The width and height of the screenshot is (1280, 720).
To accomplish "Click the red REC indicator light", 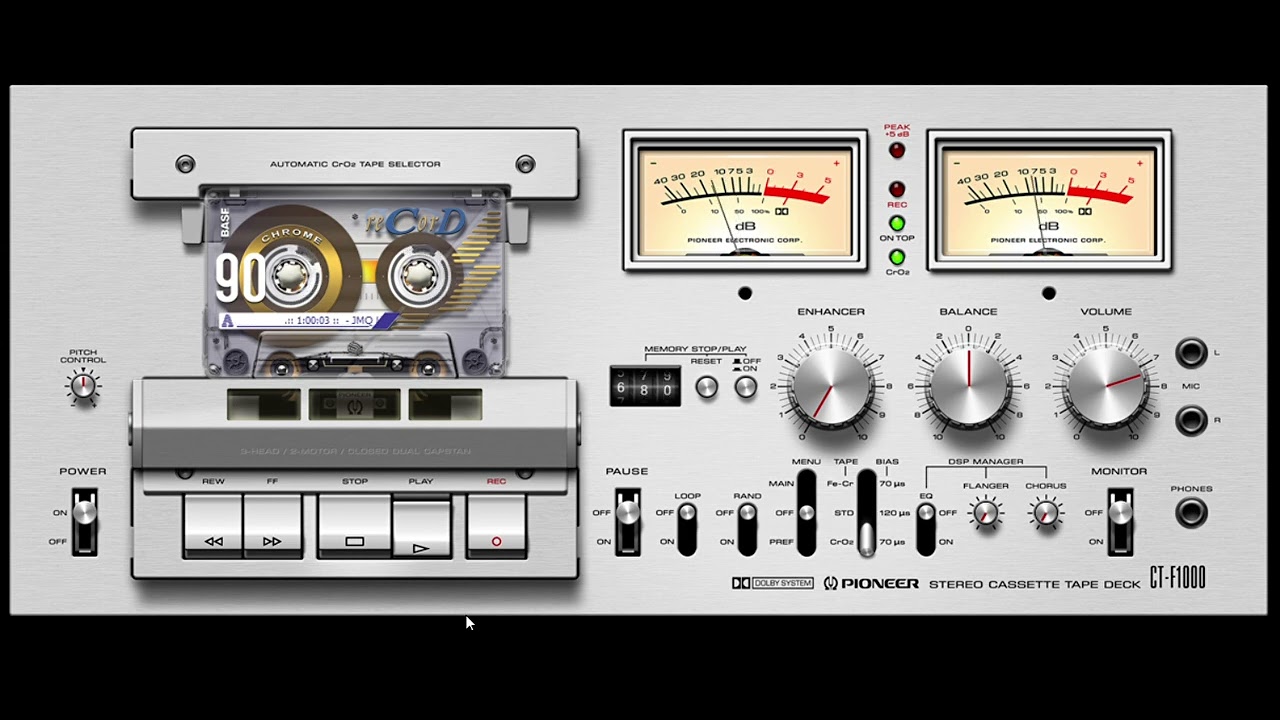I will (x=897, y=189).
